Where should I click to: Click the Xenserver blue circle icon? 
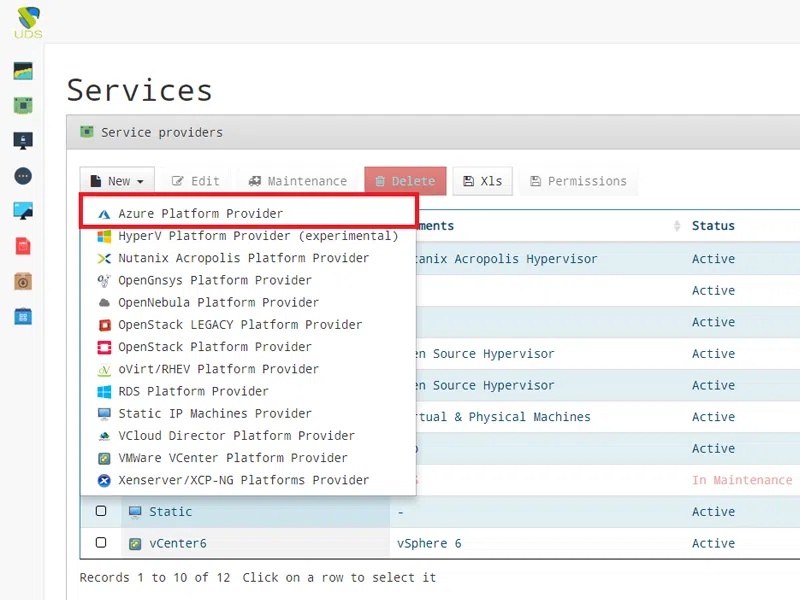[x=104, y=480]
